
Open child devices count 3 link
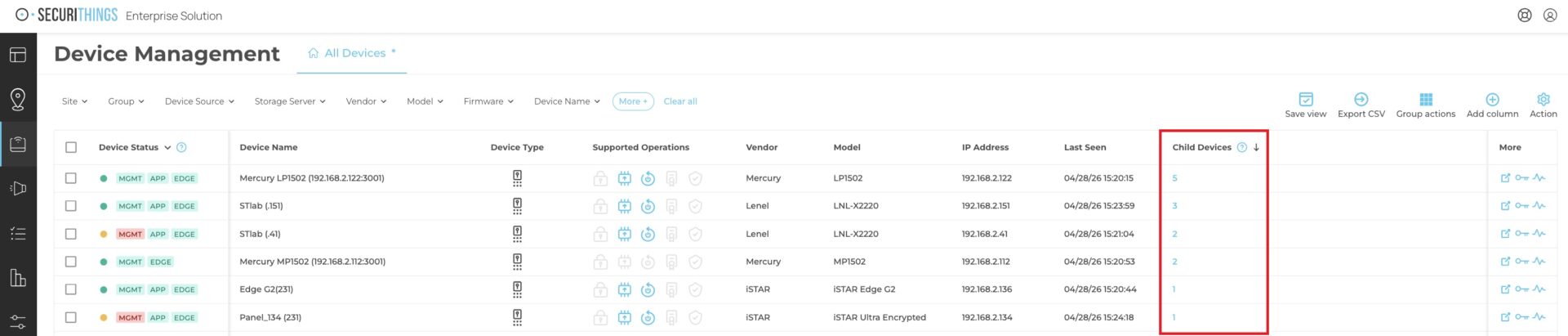pyautogui.click(x=1174, y=206)
